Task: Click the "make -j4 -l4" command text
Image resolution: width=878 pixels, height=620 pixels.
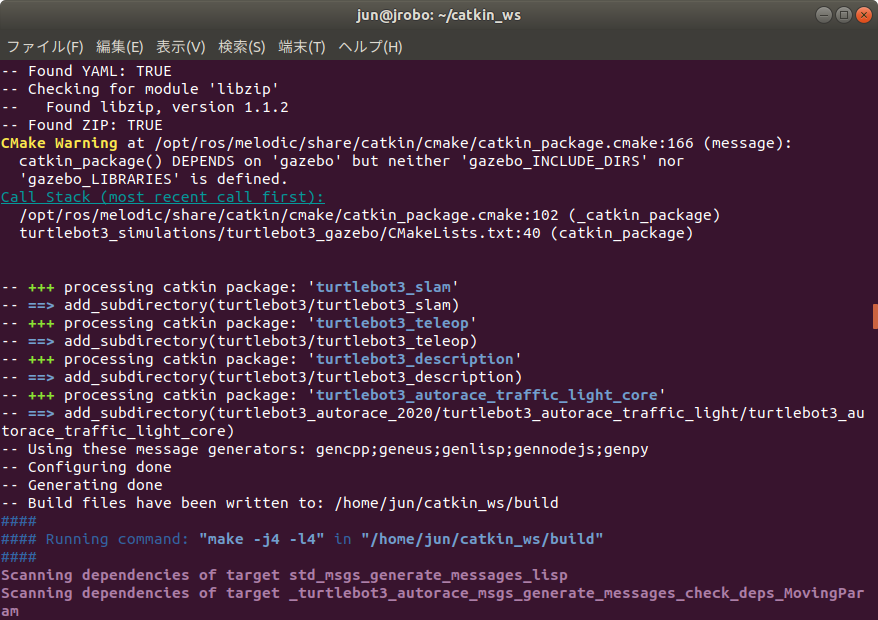Action: (261, 539)
